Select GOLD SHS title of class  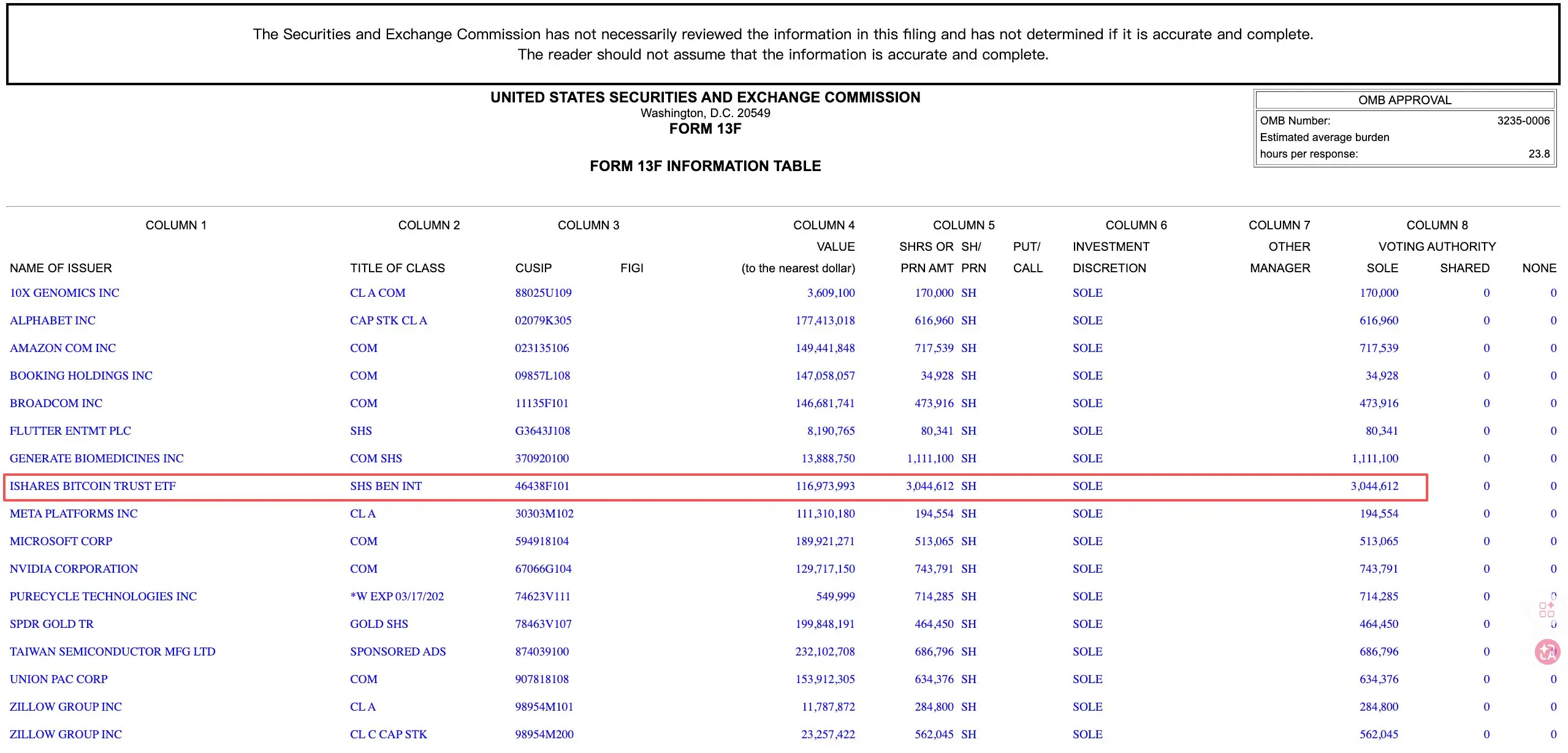click(x=379, y=624)
